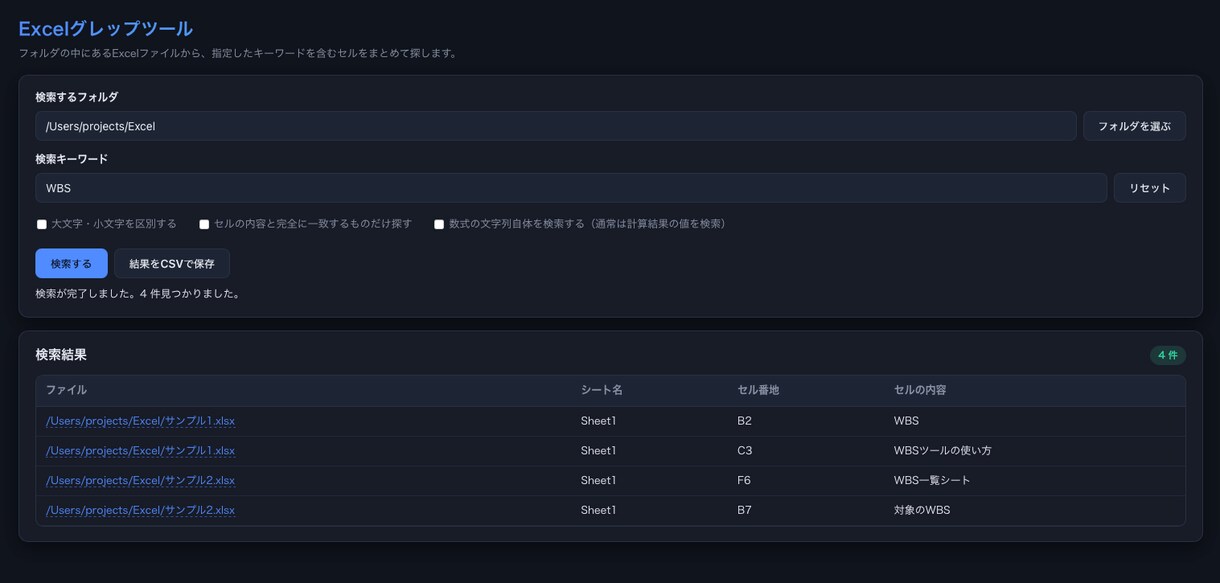This screenshot has width=1220, height=583.
Task: Click the セルの内容 column header
Action: pos(920,390)
